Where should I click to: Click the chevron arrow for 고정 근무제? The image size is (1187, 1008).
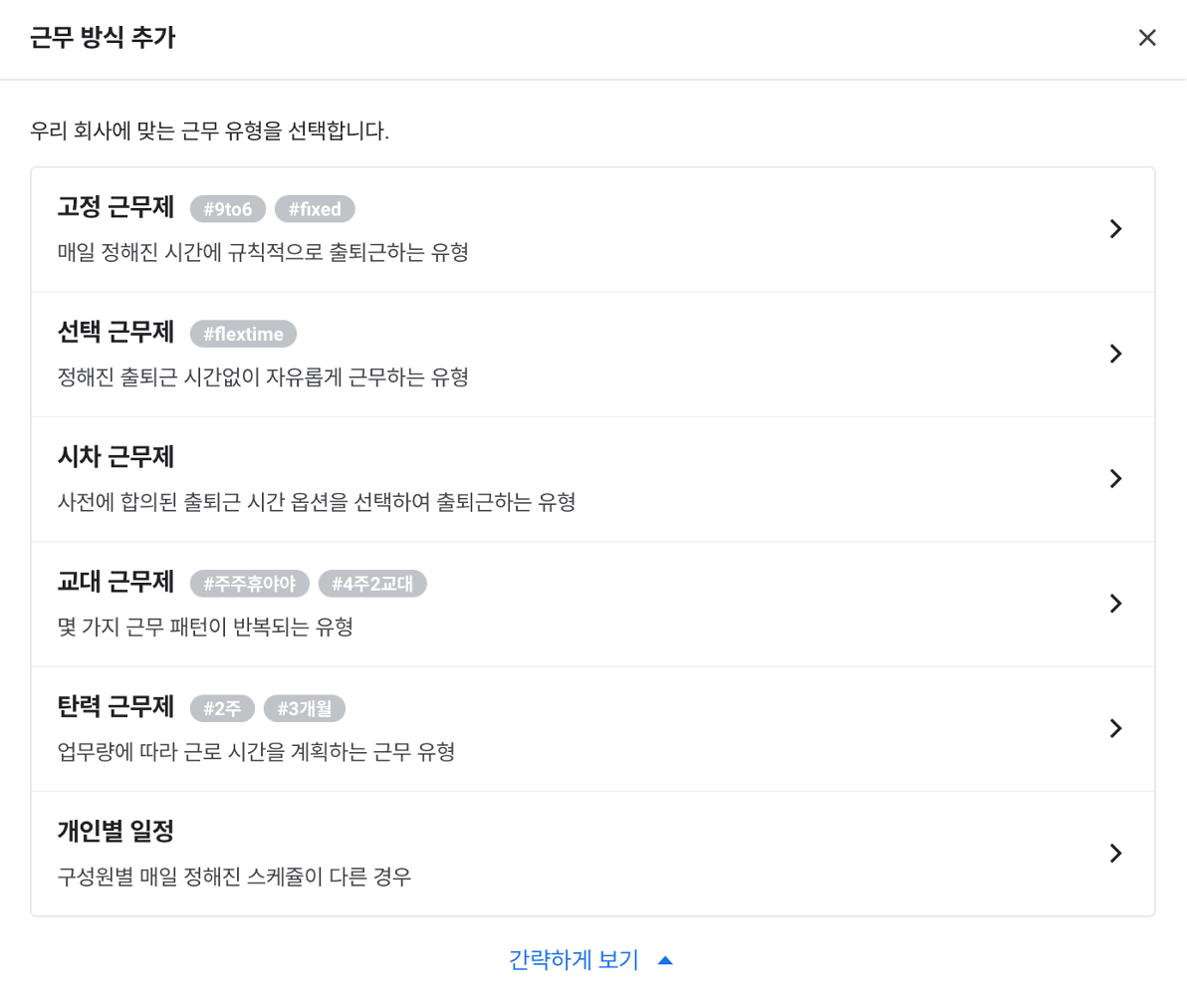(x=1115, y=229)
